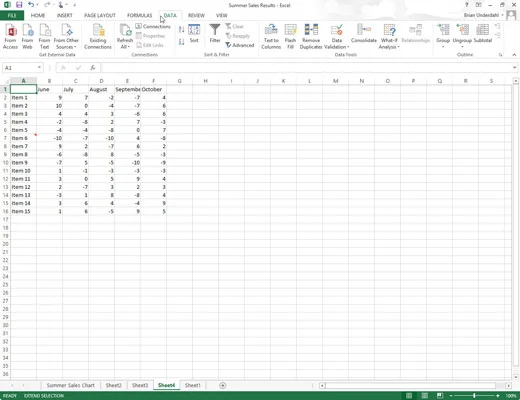Expand the From Other Sources dropdown
520x400 pixels.
click(x=66, y=37)
